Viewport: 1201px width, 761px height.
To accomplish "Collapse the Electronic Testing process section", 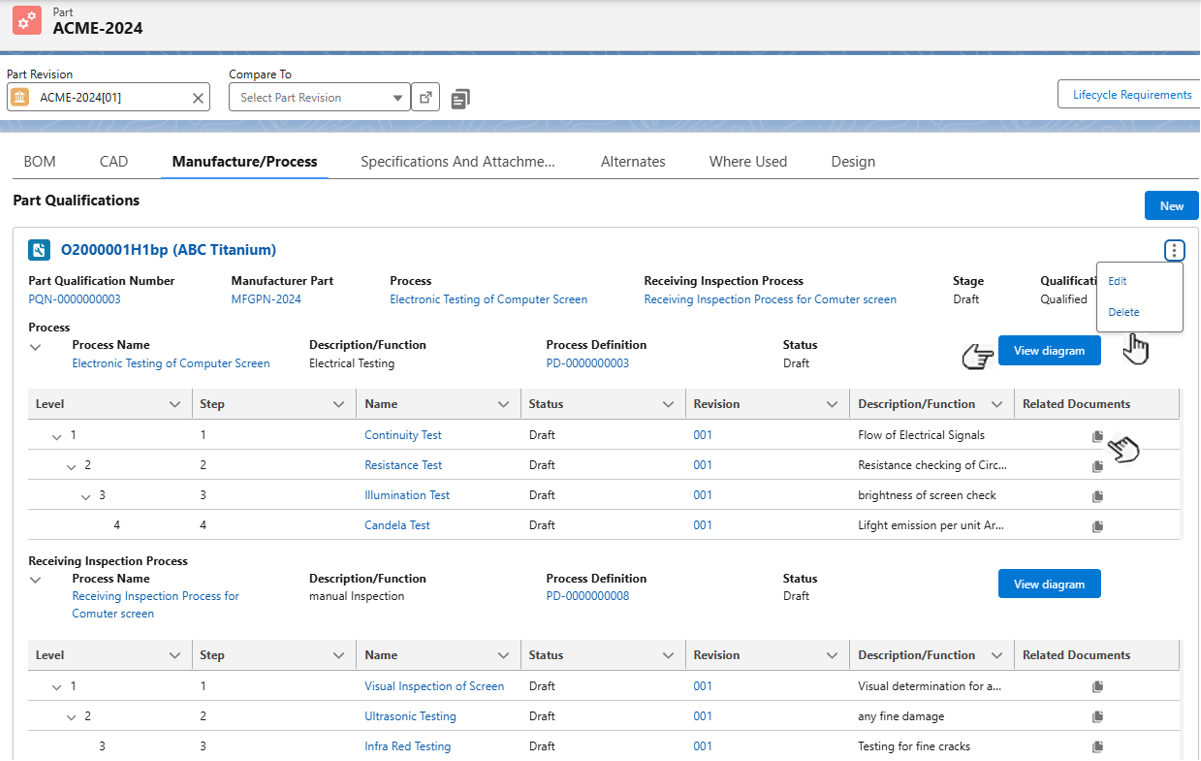I will tap(36, 347).
